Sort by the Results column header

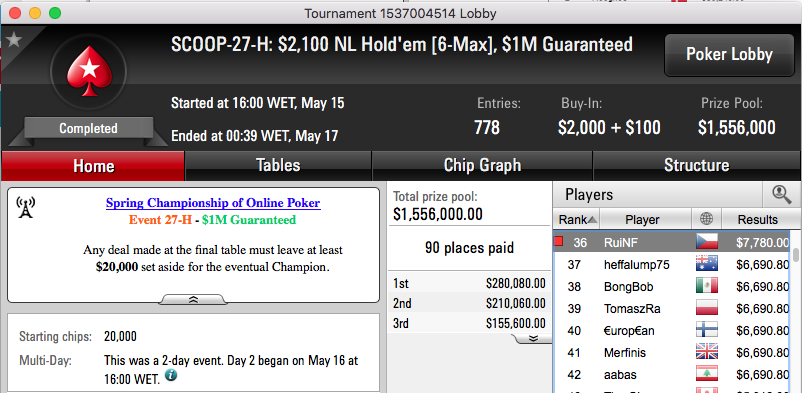pos(757,220)
